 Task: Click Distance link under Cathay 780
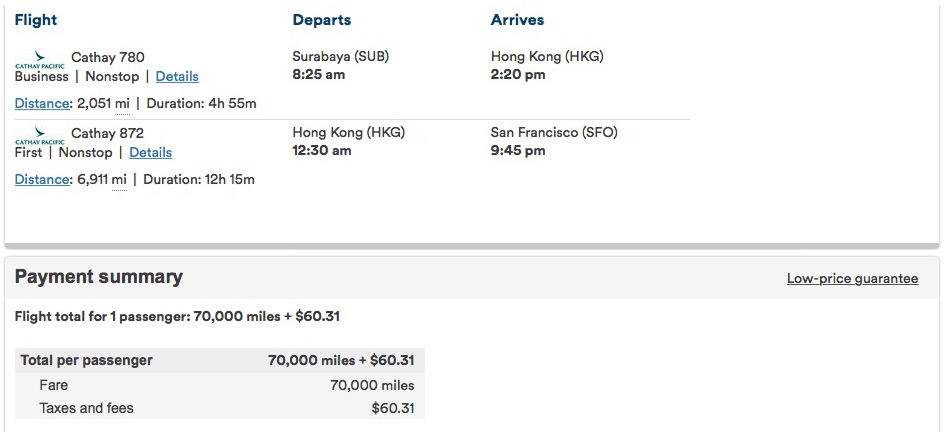(x=42, y=104)
